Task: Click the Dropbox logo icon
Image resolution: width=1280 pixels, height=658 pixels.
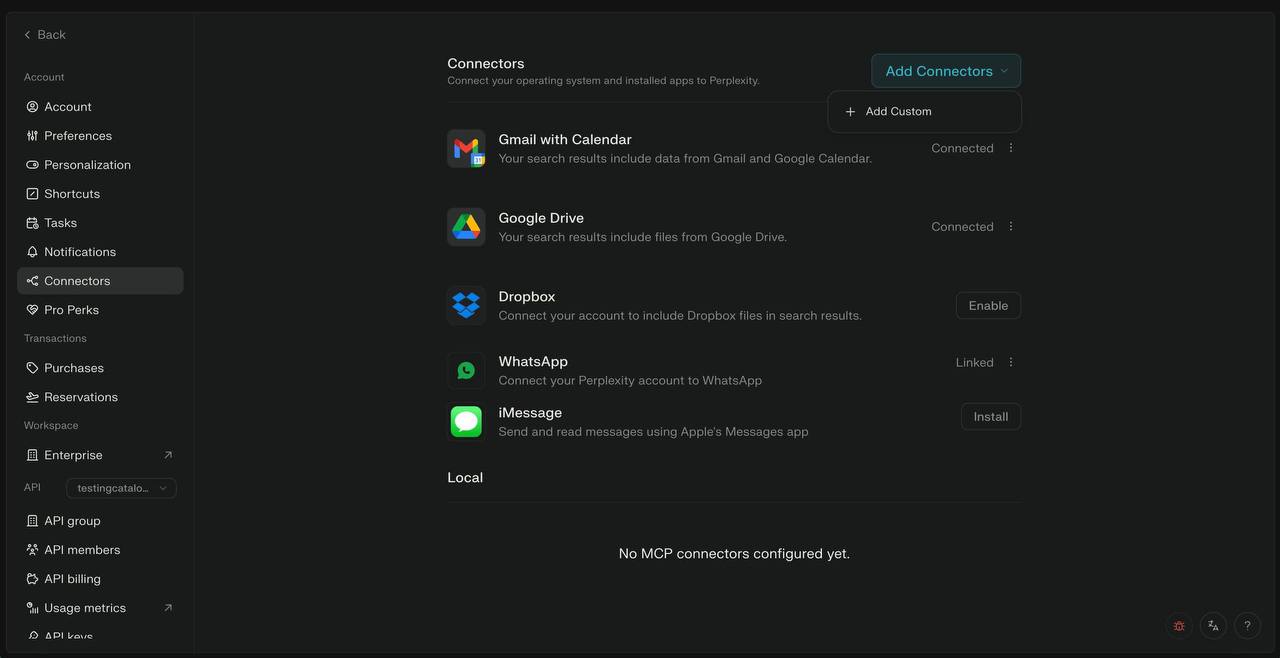Action: point(466,305)
